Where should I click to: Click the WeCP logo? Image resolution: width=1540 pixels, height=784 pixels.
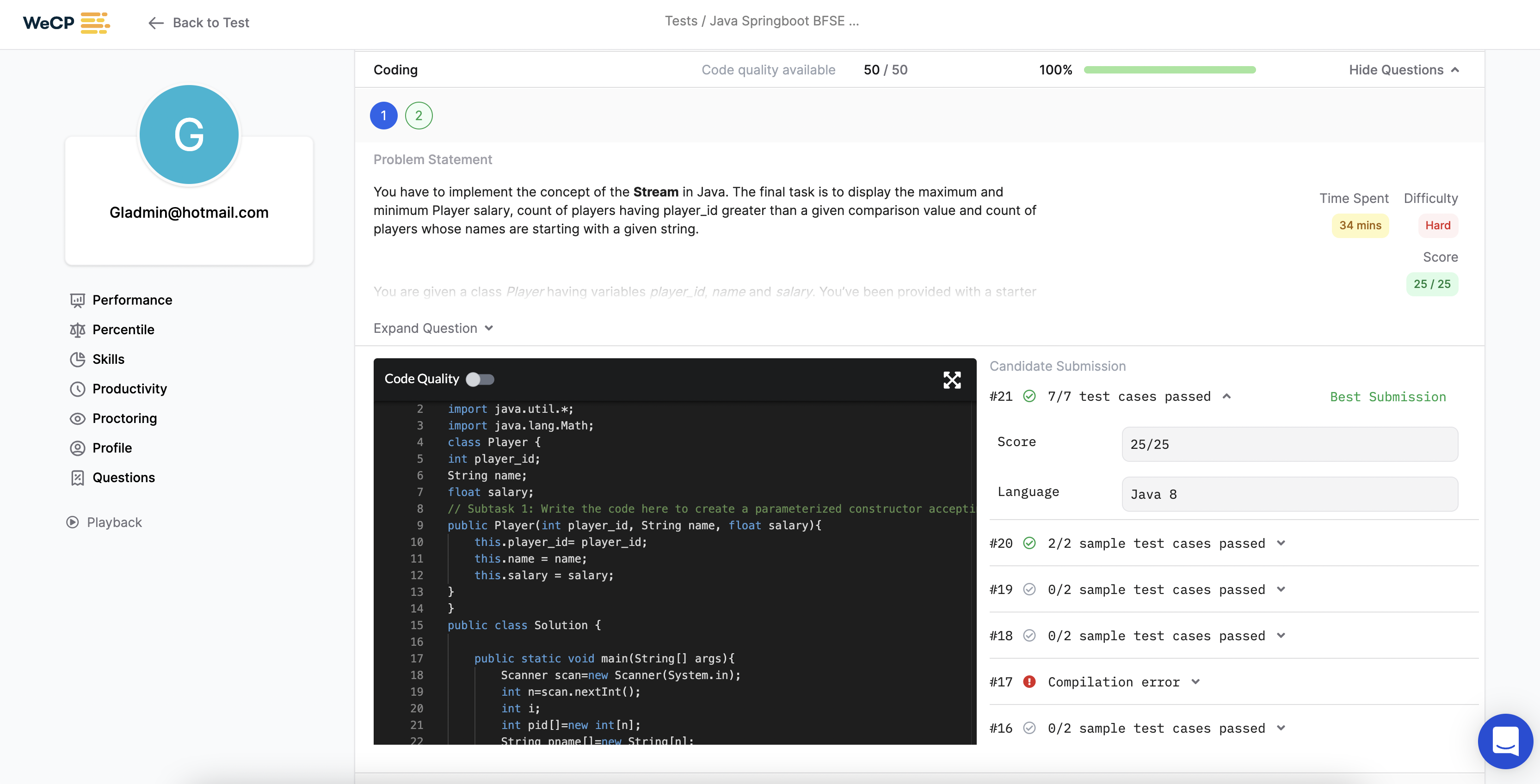66,23
